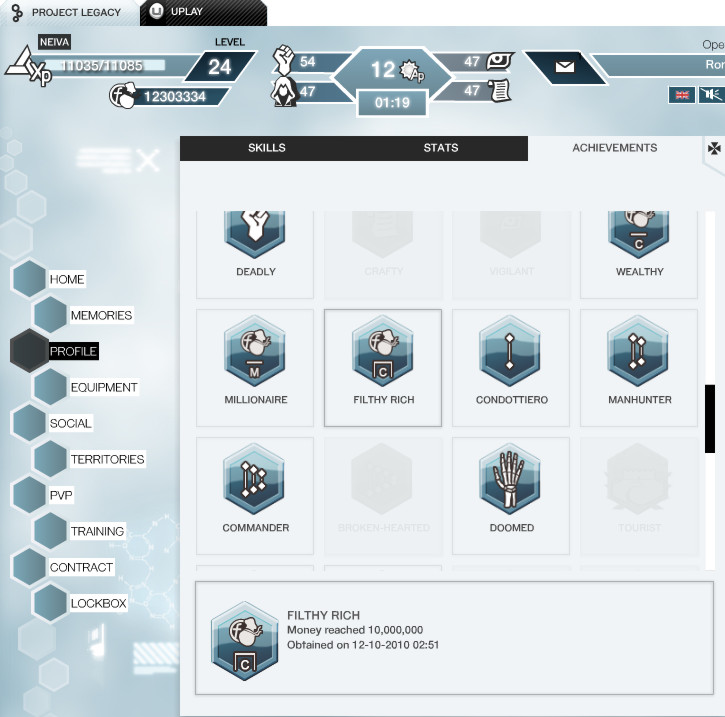Image resolution: width=725 pixels, height=717 pixels.
Task: Click the level 24 badge
Action: coord(220,67)
